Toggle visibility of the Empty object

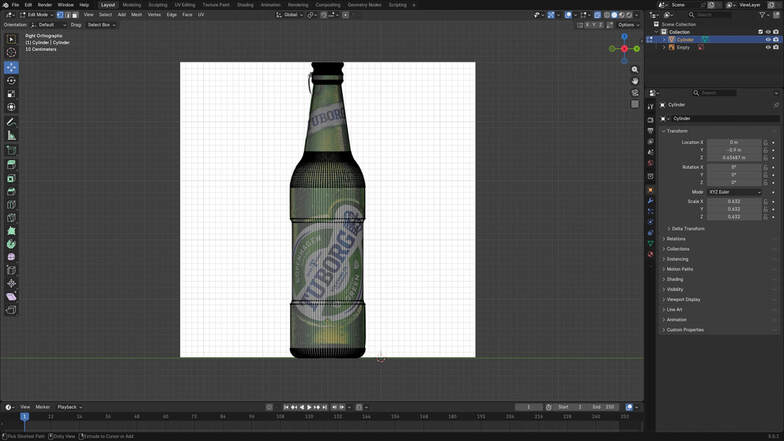(768, 47)
